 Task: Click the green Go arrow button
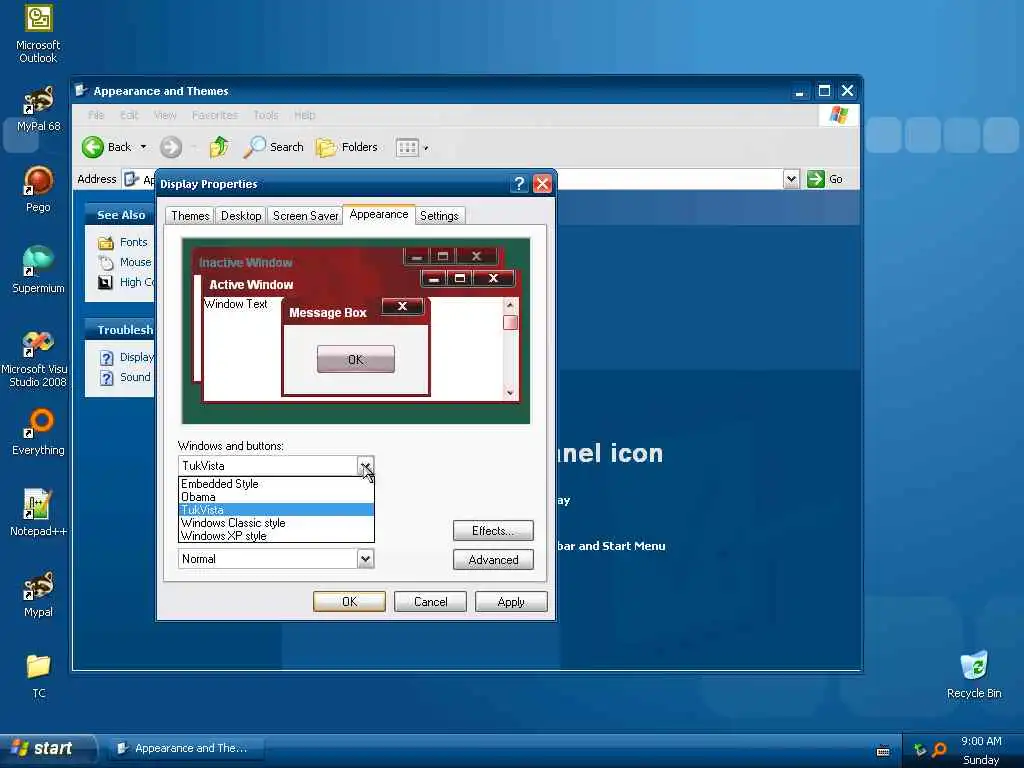816,178
